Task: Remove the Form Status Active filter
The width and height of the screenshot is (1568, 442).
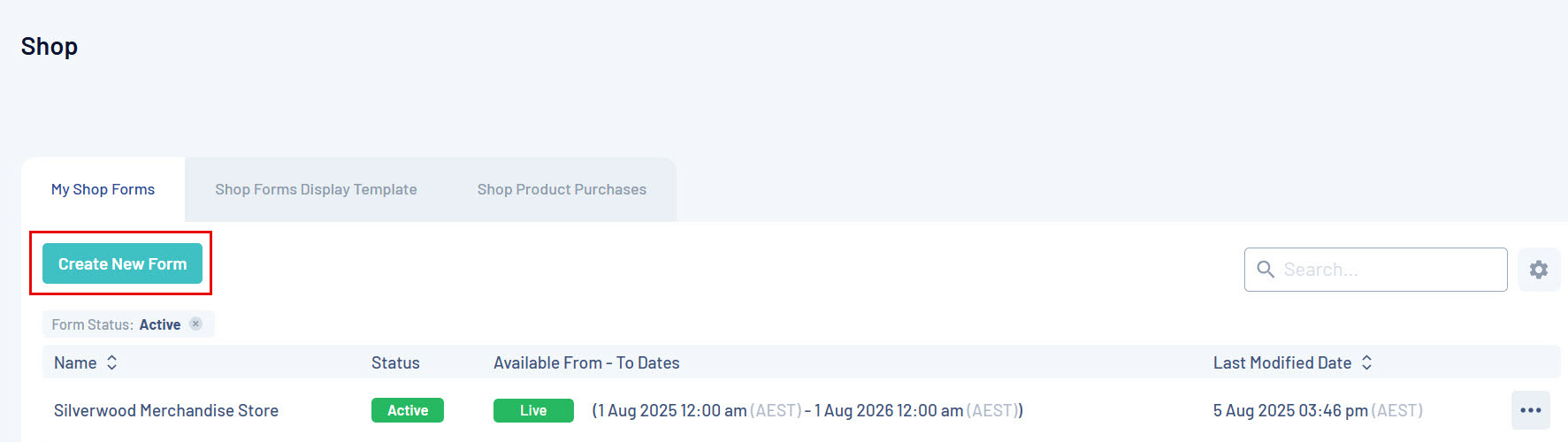Action: coord(196,324)
